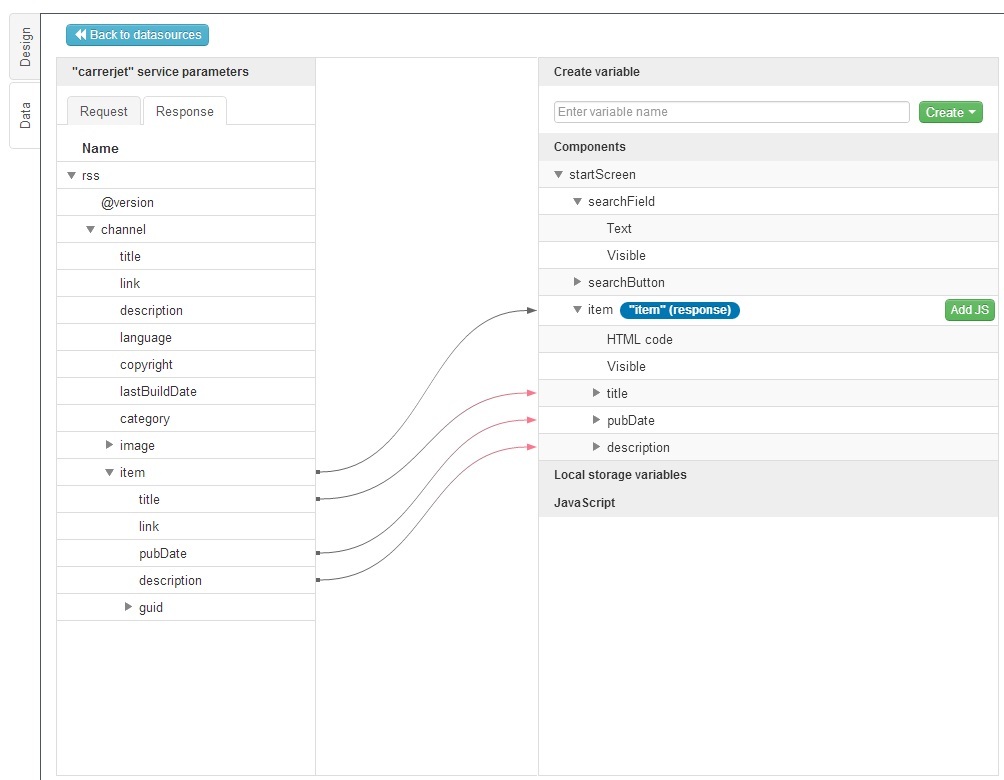Viewport: 1004px width, 780px height.
Task: Select the HTML code property row
Action: (x=639, y=339)
